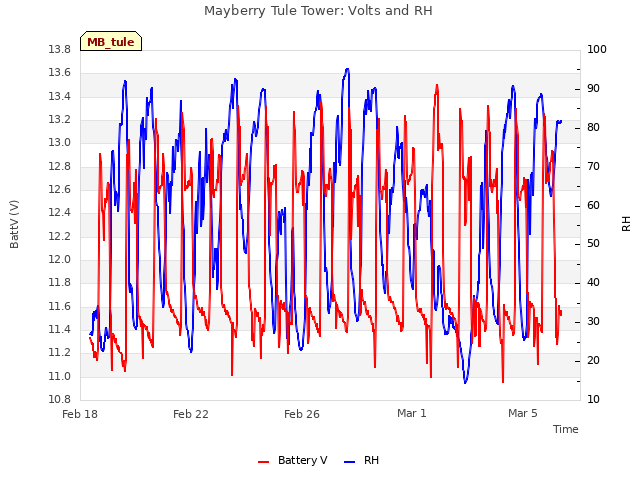Click the 20 RH tick label
Image resolution: width=640 pixels, height=480 pixels.
[593, 360]
